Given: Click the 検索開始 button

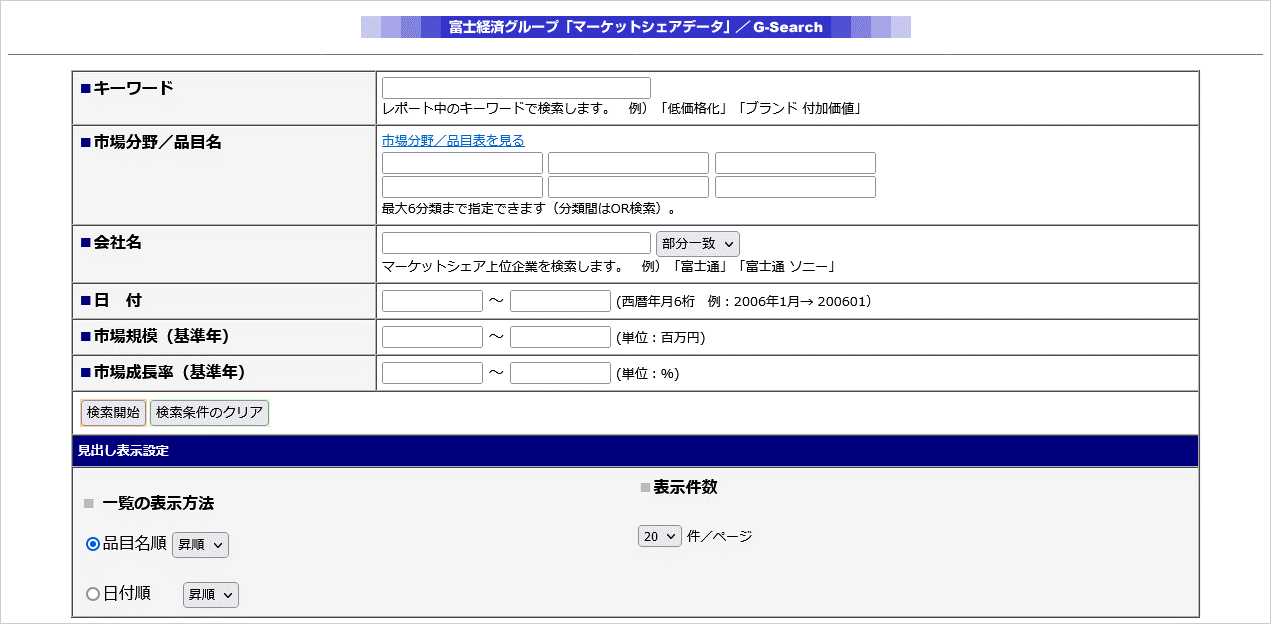Looking at the screenshot, I should coord(113,413).
